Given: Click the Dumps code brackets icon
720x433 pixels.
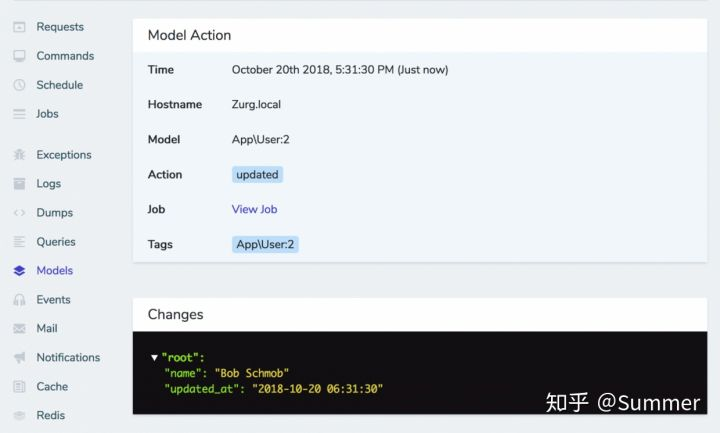Looking at the screenshot, I should [x=19, y=213].
